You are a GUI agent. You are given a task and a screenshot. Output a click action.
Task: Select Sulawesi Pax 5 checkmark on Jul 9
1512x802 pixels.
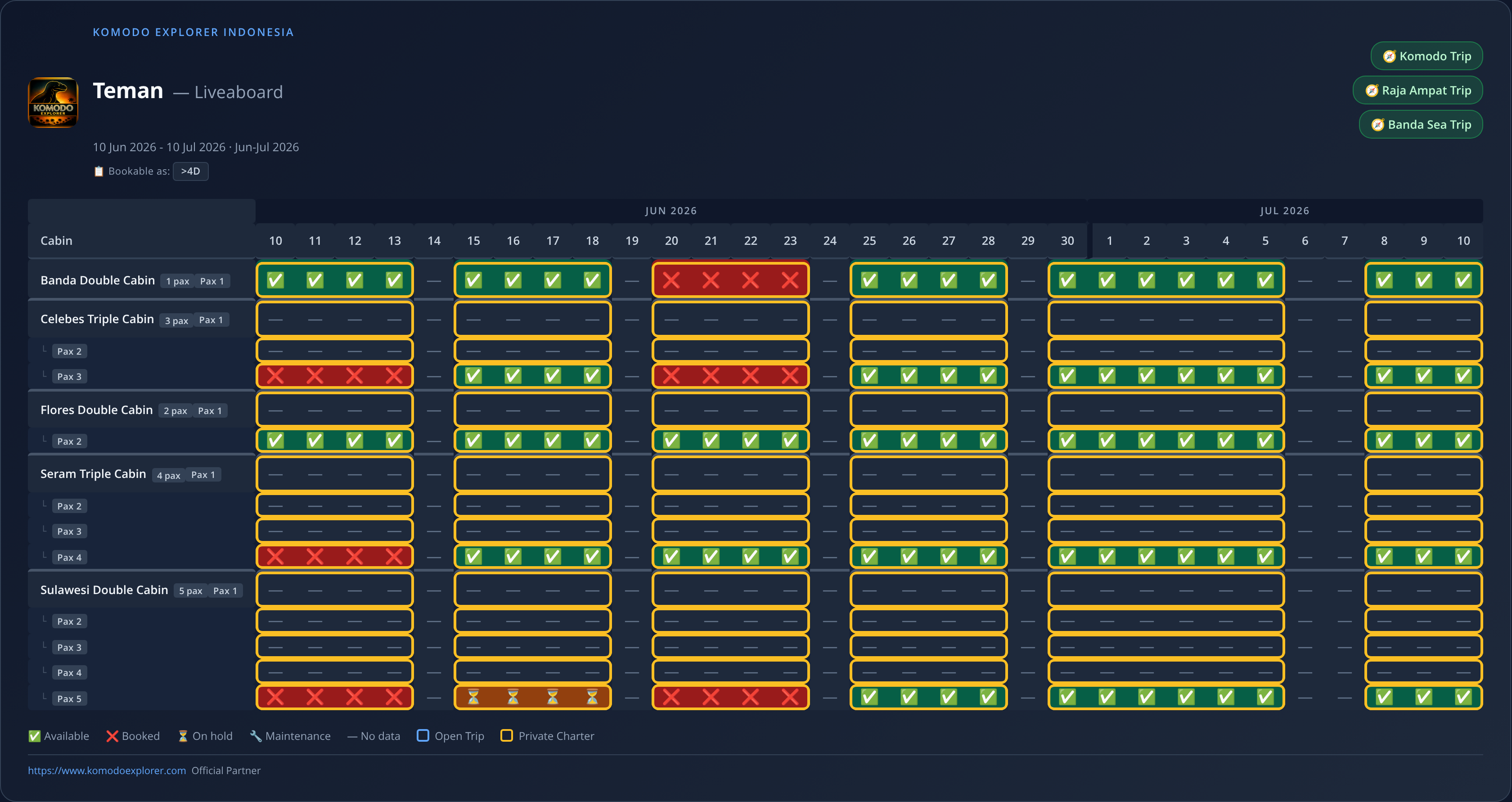[1424, 698]
